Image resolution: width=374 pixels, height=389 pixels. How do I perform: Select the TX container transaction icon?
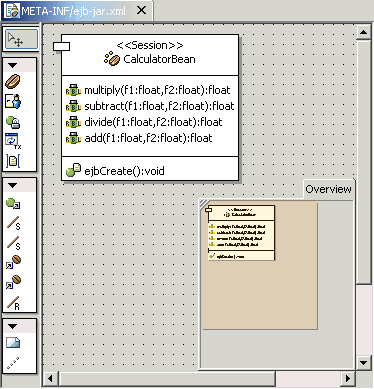[x=13, y=141]
